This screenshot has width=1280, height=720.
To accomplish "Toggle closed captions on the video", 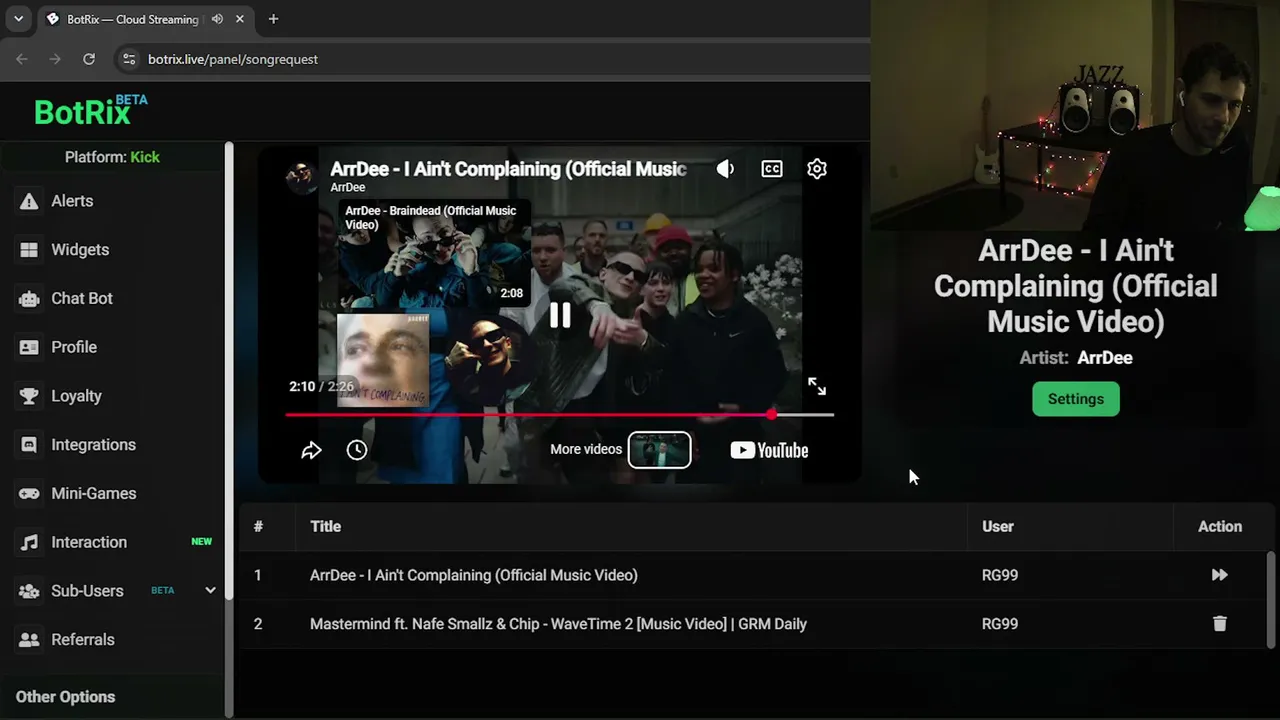I will pos(772,169).
